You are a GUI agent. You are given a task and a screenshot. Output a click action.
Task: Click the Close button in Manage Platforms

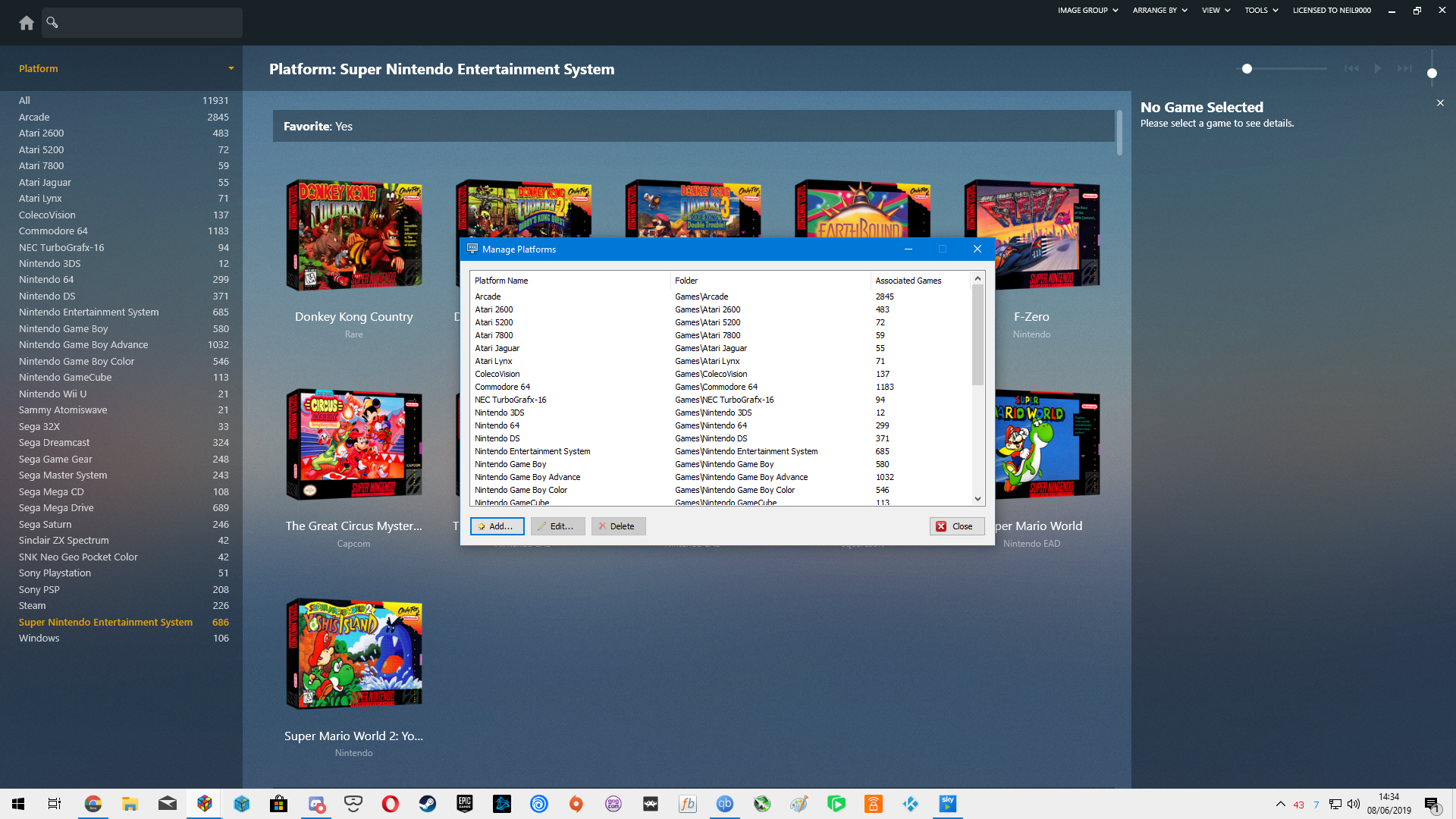coord(957,526)
